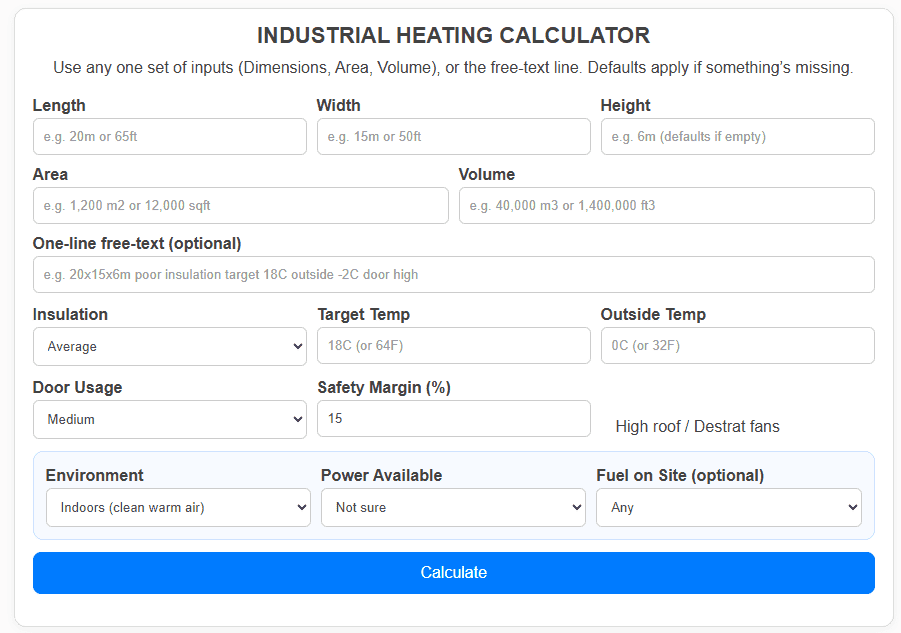Click the instructions text below the title
This screenshot has height=633, width=901.
pos(453,68)
